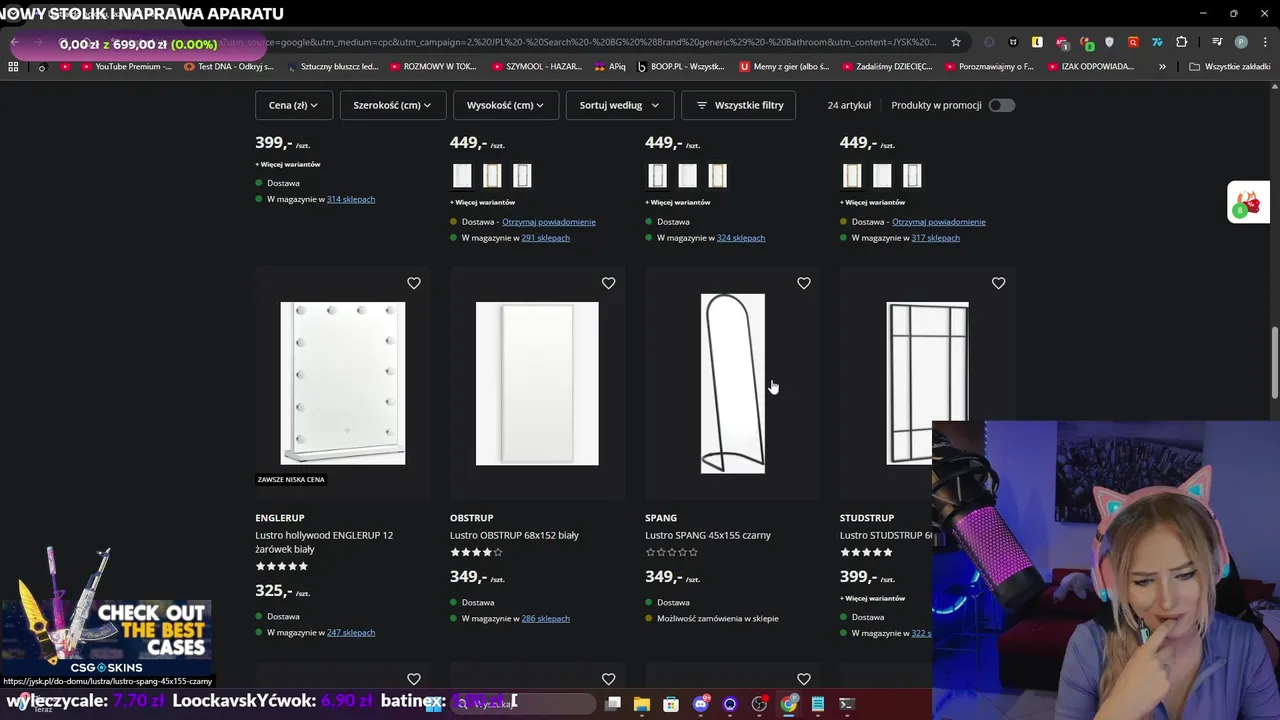Open the 286 sklepach link under OBSTRUP
The width and height of the screenshot is (1280, 720).
[x=545, y=619]
